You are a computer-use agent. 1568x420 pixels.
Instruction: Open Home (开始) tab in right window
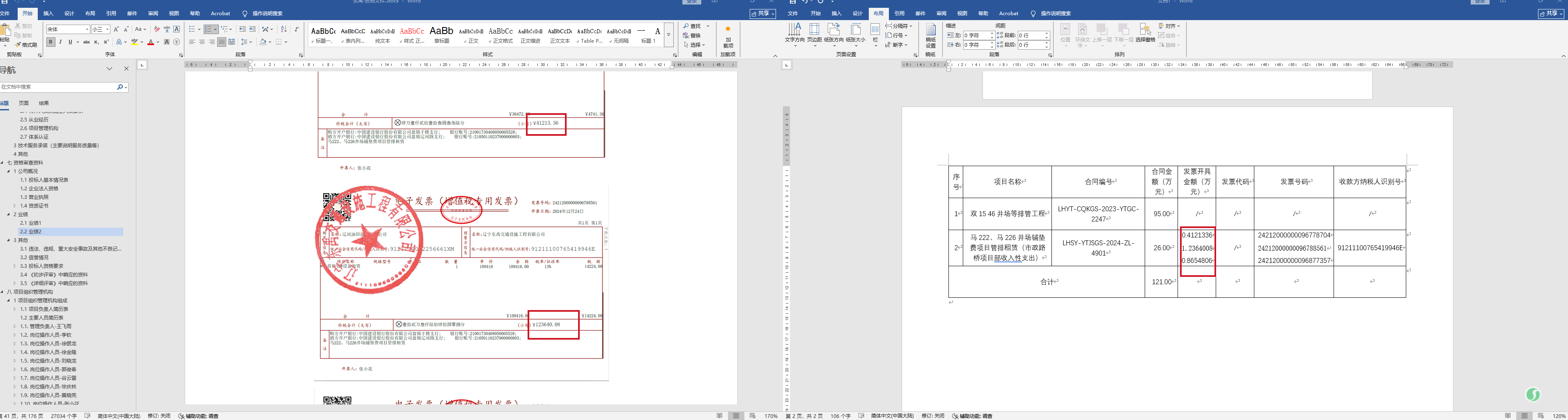click(x=816, y=14)
